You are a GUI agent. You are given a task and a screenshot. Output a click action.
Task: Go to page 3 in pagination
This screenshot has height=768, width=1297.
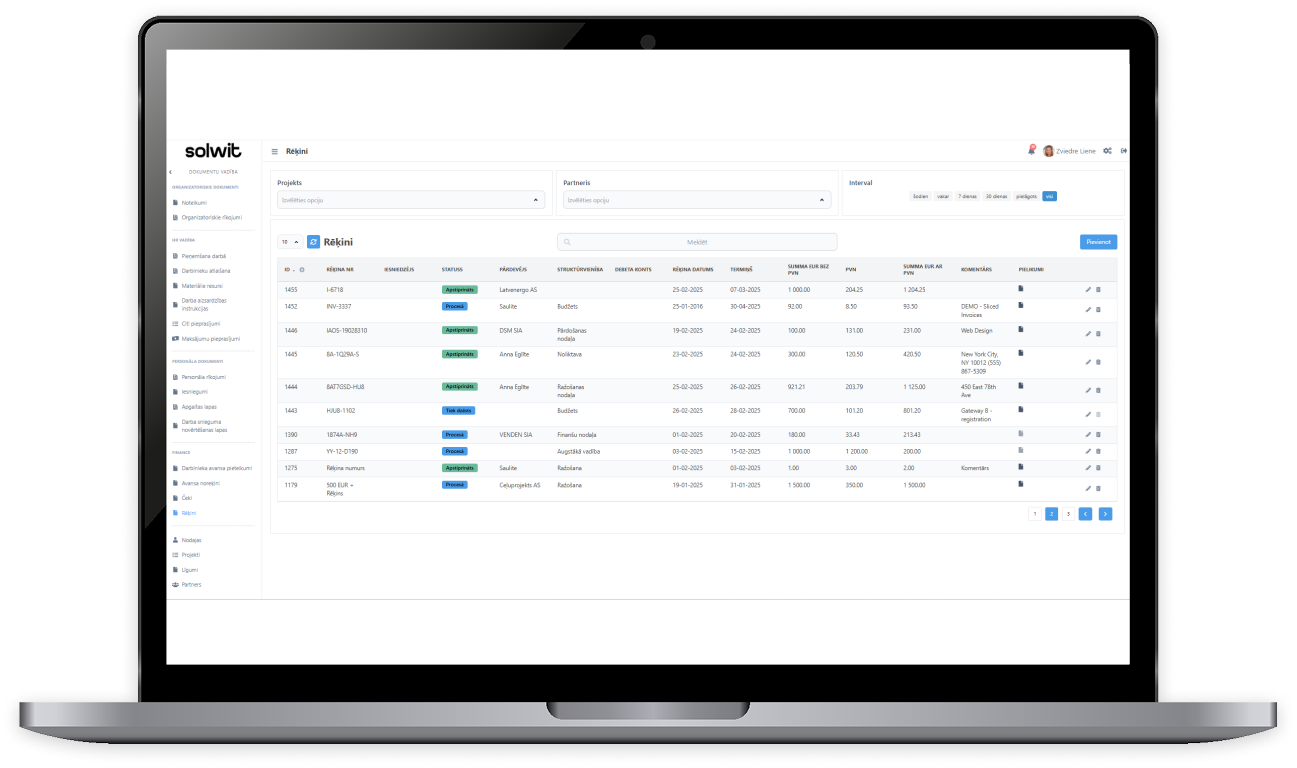pyautogui.click(x=1068, y=514)
